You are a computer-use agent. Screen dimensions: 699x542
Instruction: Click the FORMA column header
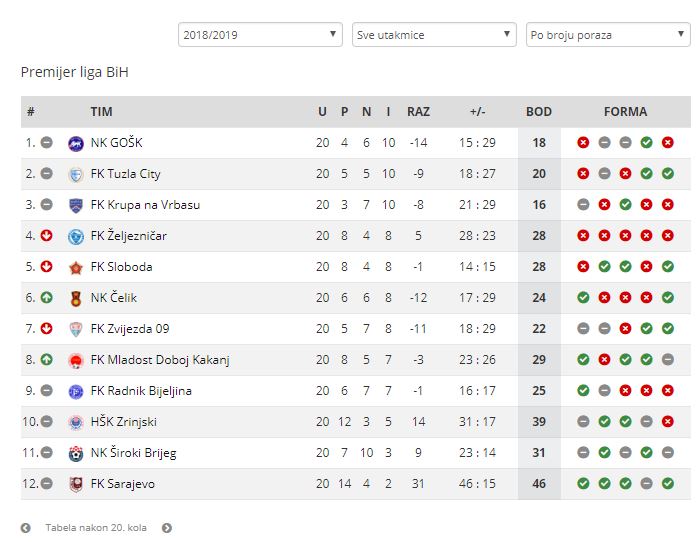click(625, 112)
